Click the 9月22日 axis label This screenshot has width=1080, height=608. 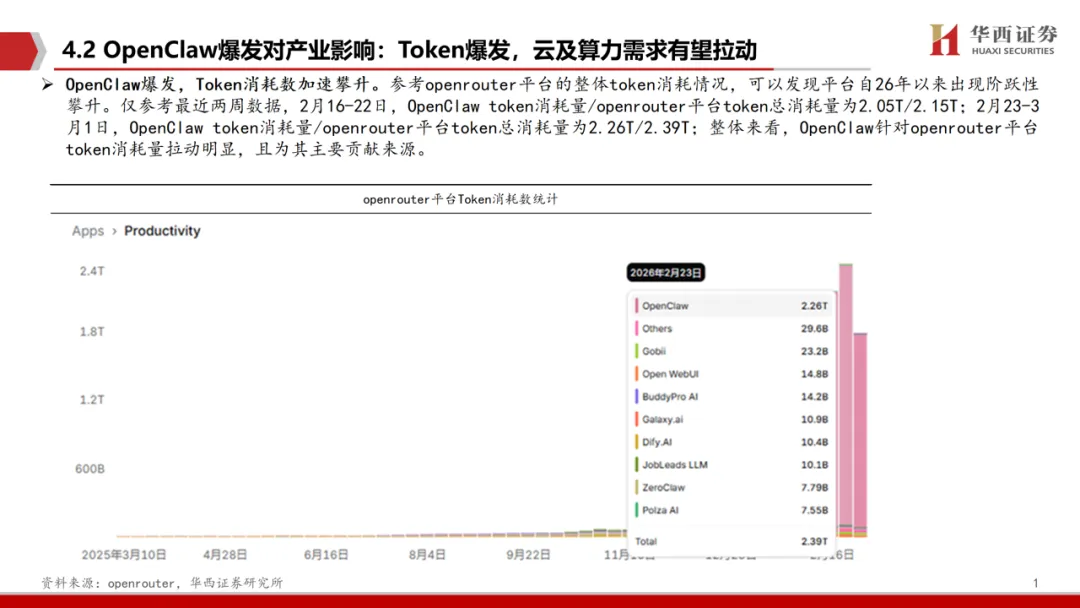click(528, 554)
